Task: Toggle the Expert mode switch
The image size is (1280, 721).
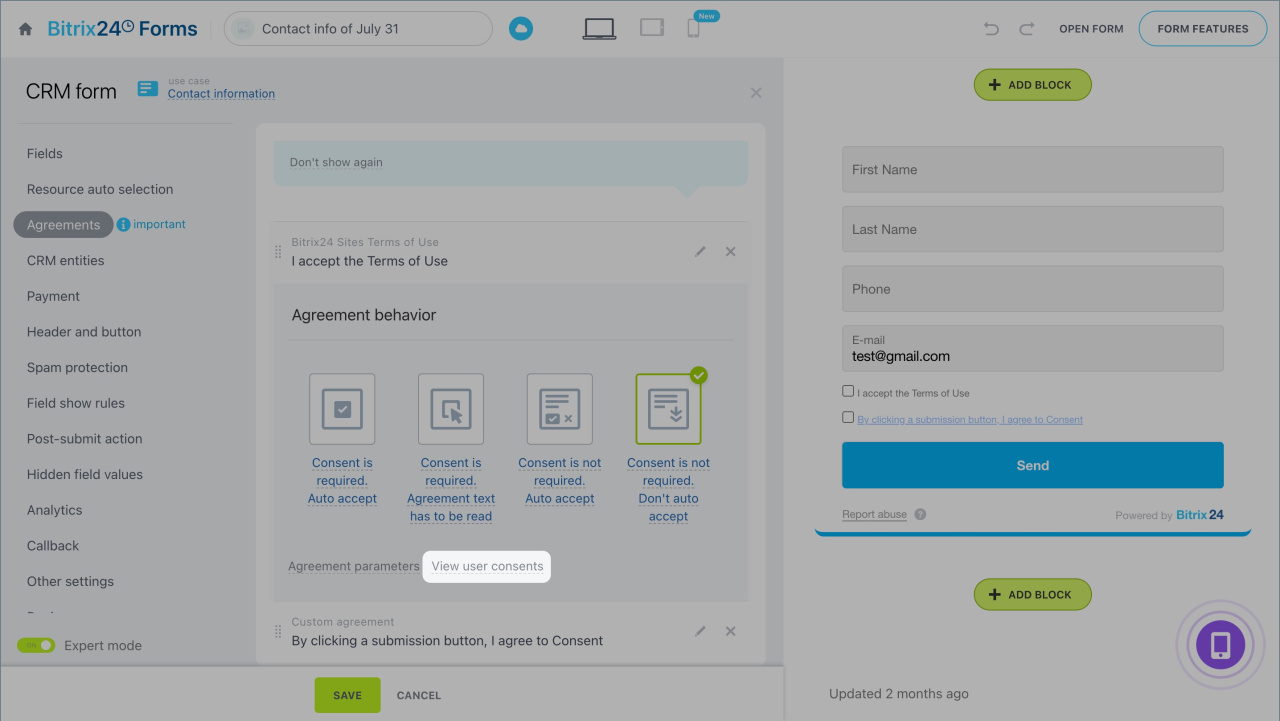Action: [x=36, y=645]
